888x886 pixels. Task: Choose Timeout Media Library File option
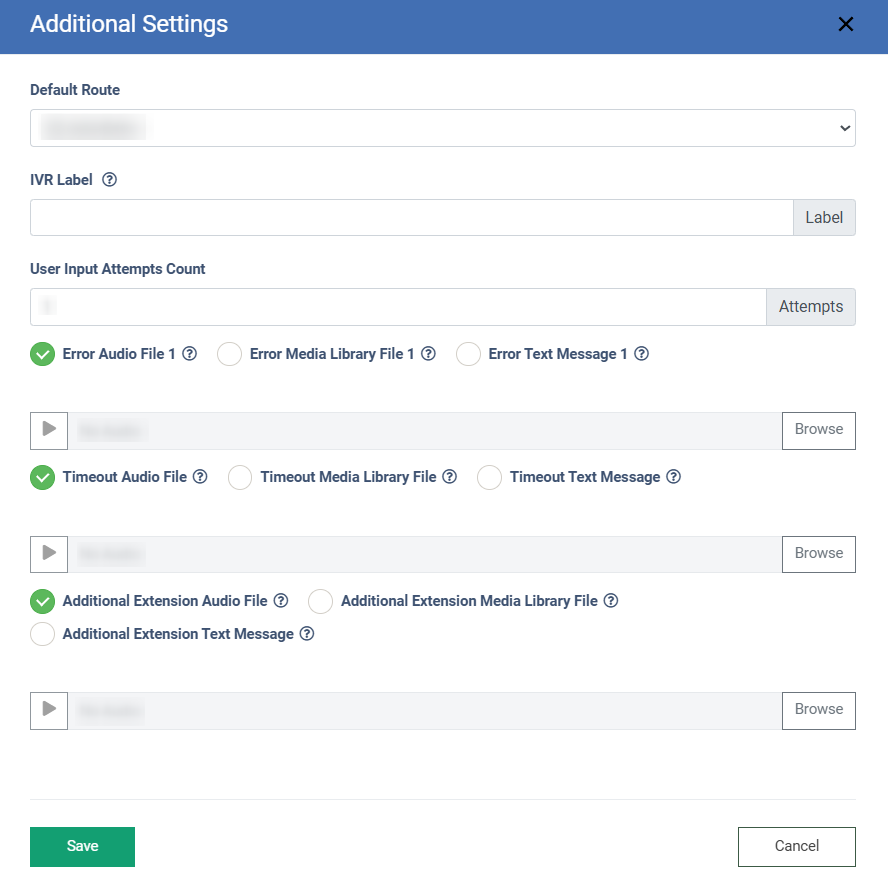pyautogui.click(x=241, y=478)
